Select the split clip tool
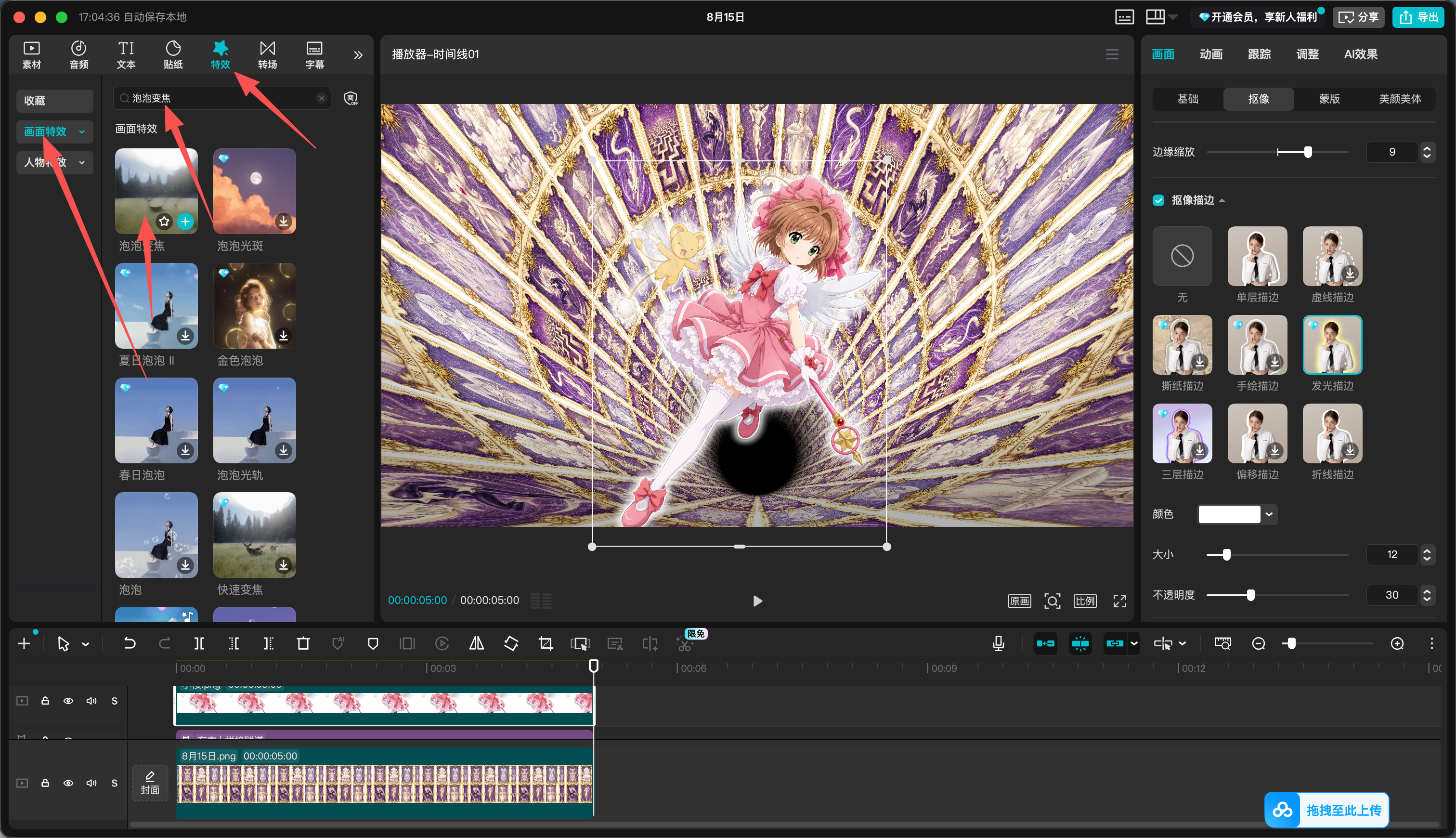 (199, 643)
